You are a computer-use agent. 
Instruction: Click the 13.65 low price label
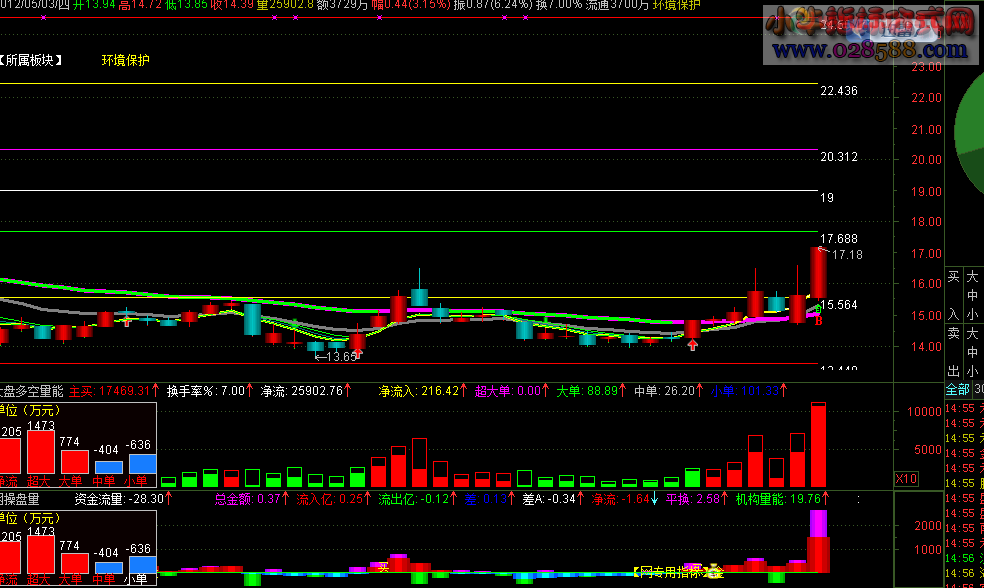[x=336, y=356]
